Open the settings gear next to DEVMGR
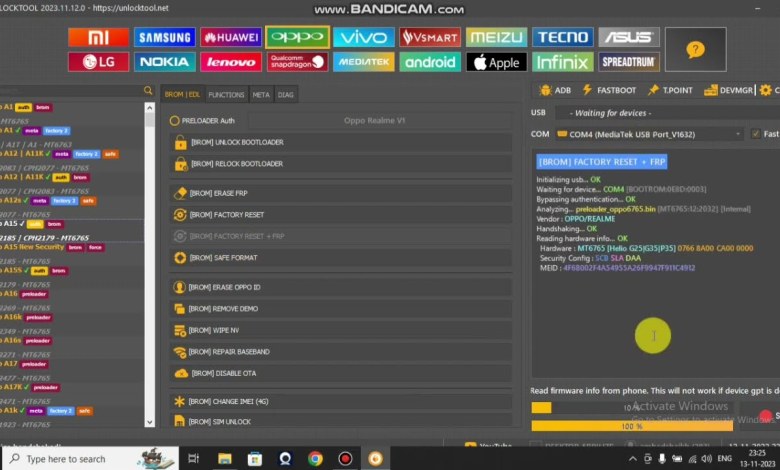The width and height of the screenshot is (780, 470). tap(766, 90)
